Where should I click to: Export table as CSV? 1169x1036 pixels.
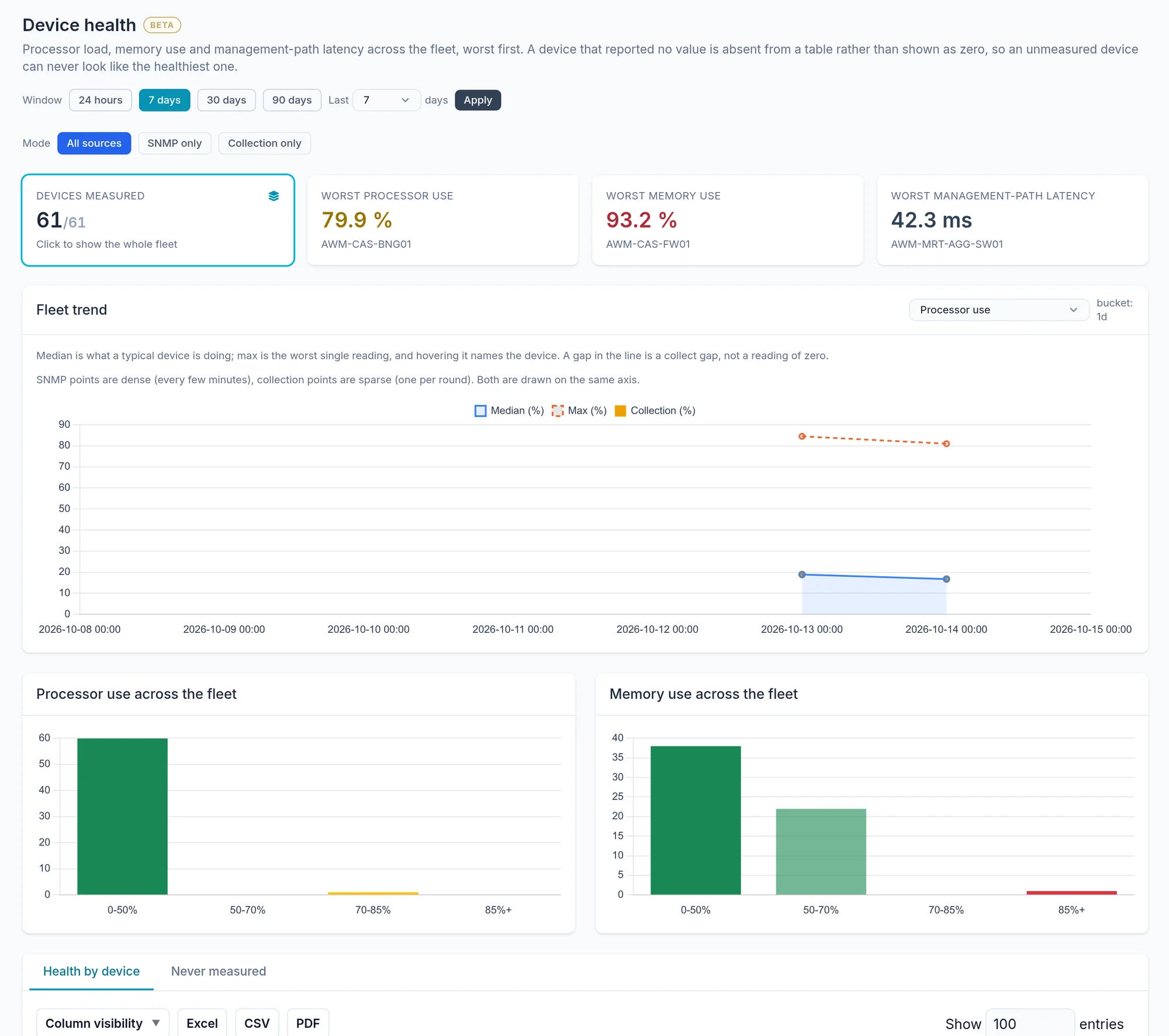coord(257,1023)
